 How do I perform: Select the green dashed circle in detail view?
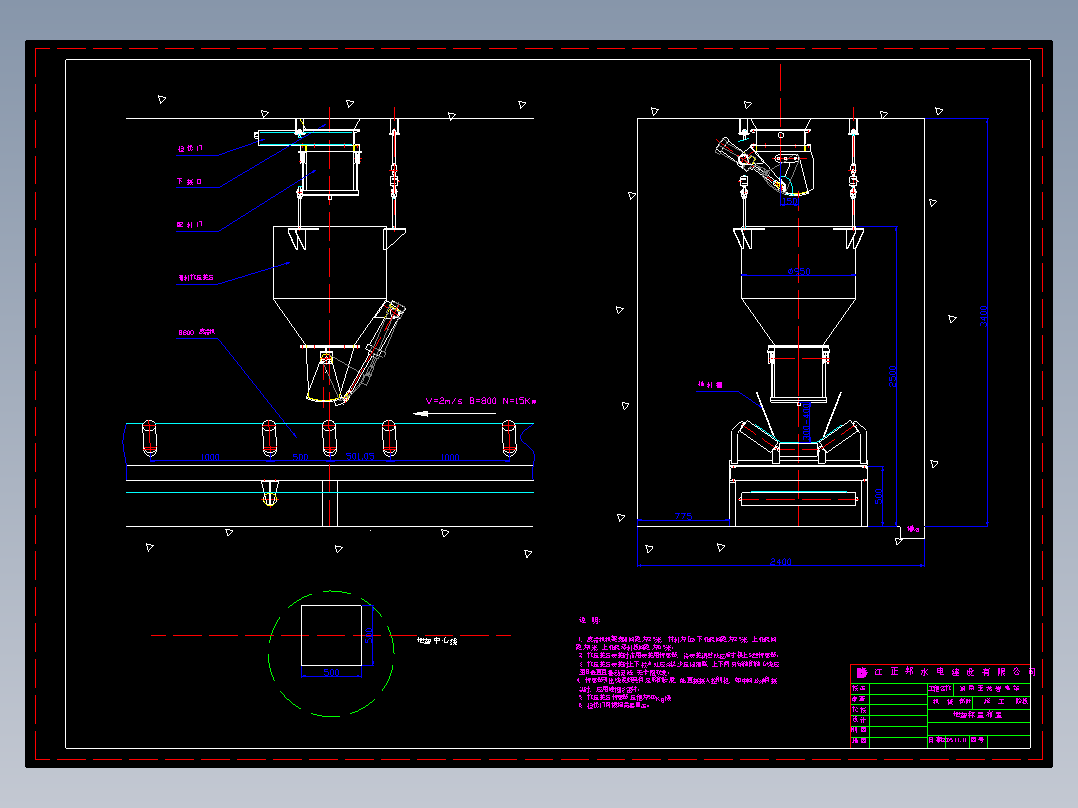click(331, 653)
